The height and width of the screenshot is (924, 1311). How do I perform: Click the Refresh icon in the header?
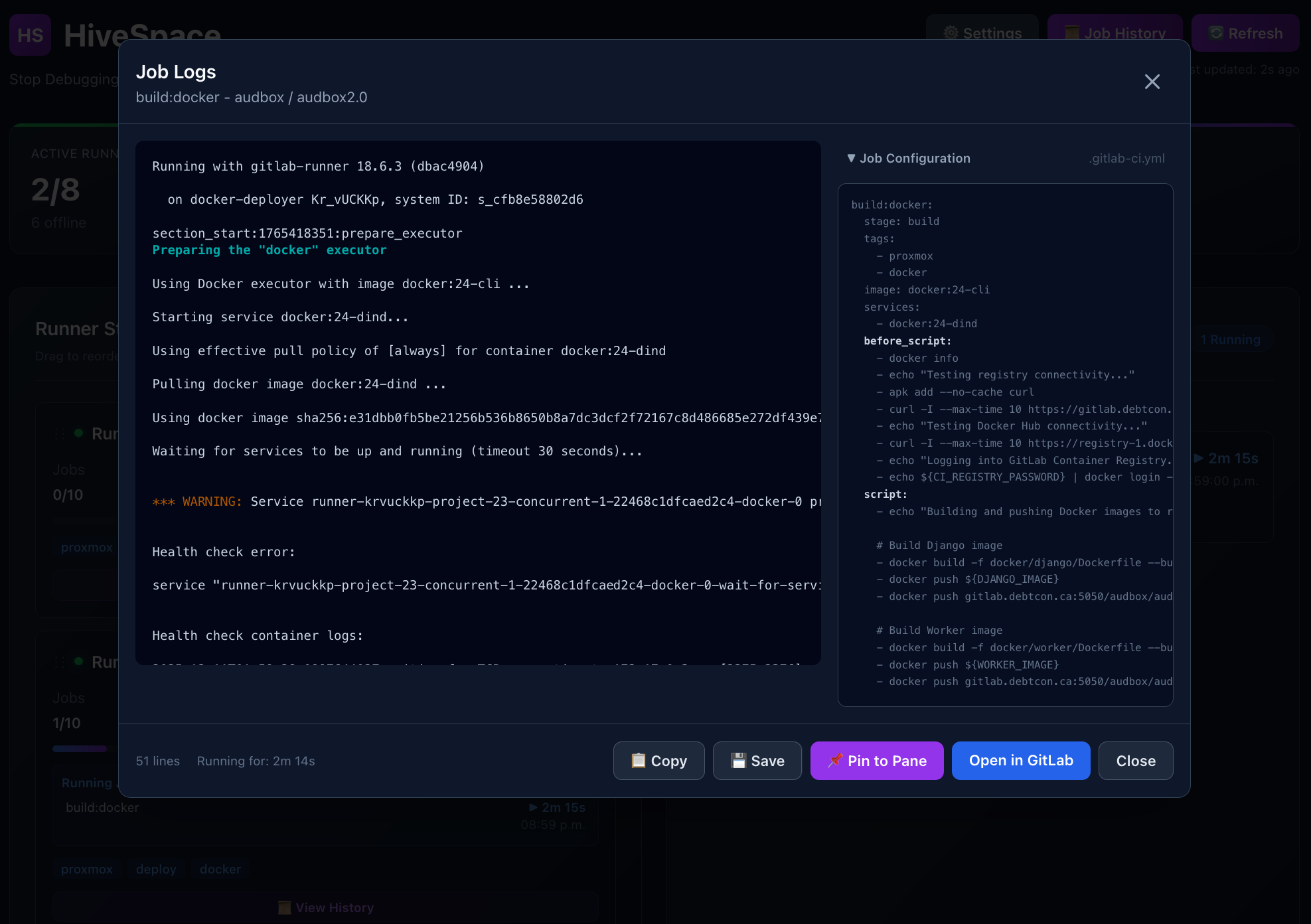click(1215, 33)
